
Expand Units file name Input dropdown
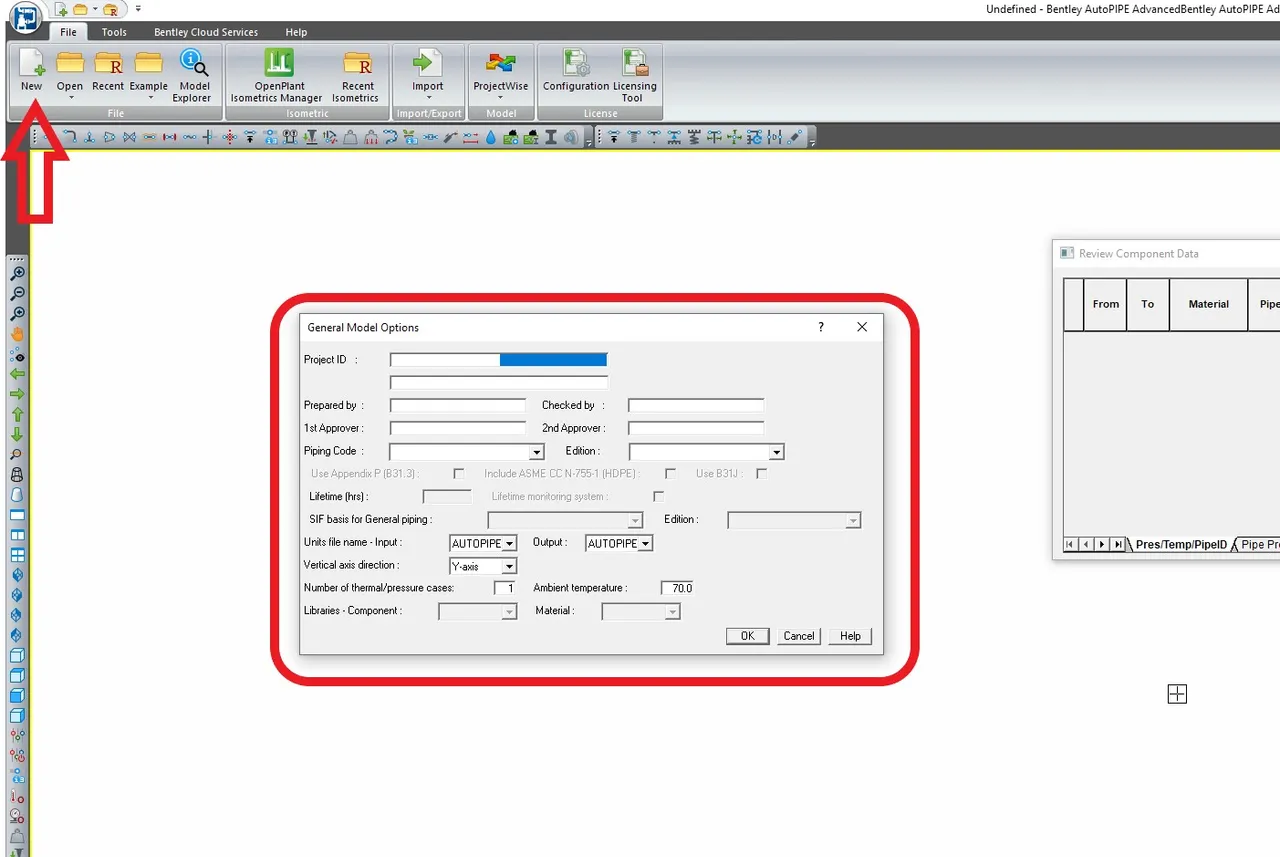pyautogui.click(x=509, y=543)
